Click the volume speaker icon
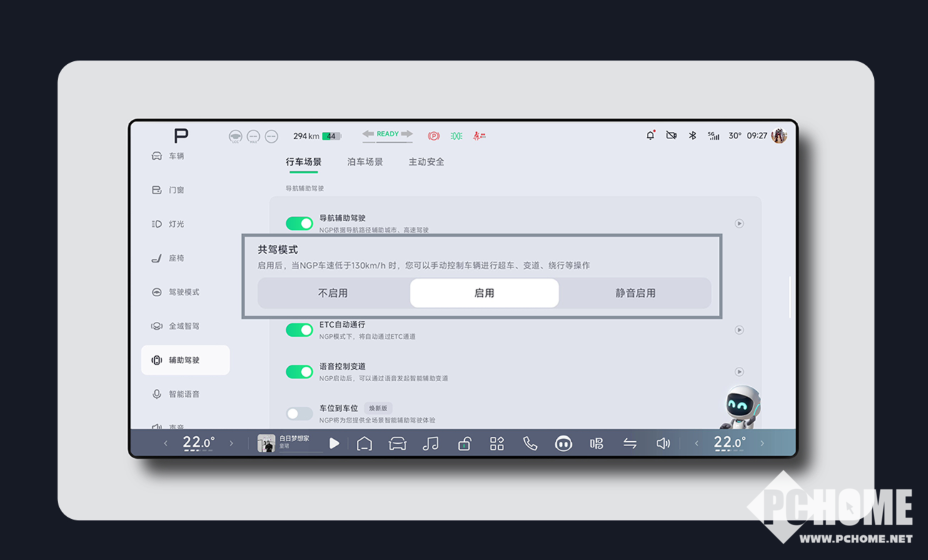This screenshot has height=560, width=928. 663,443
